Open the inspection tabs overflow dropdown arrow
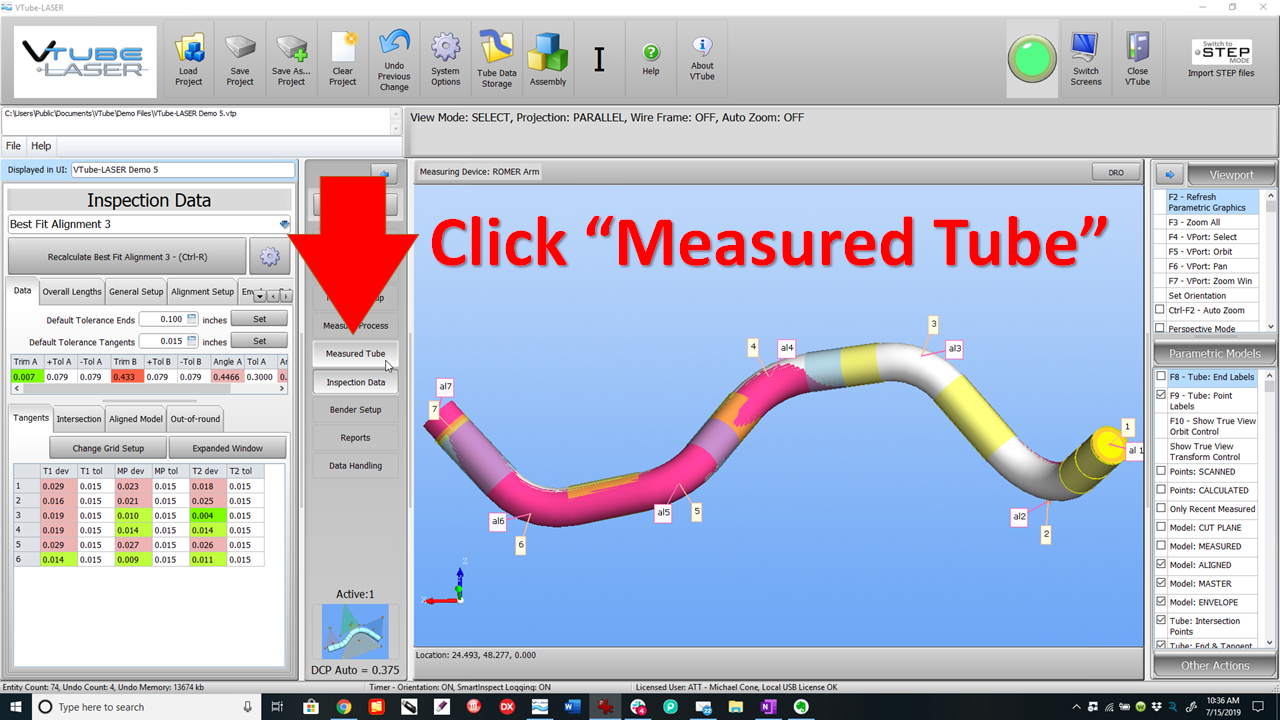 tap(259, 296)
